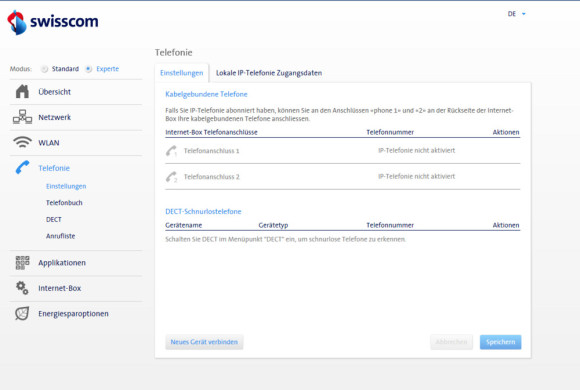This screenshot has width=580, height=390.
Task: Open the WLAN menu entry
Action: [49, 143]
